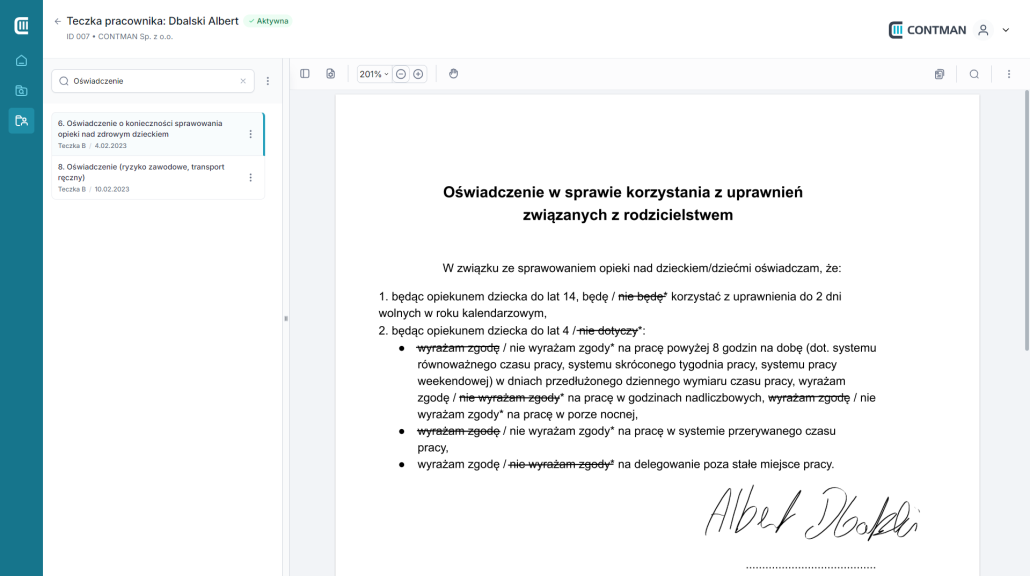Expand the user account dropdown chevron
This screenshot has height=576, width=1030.
point(1006,30)
